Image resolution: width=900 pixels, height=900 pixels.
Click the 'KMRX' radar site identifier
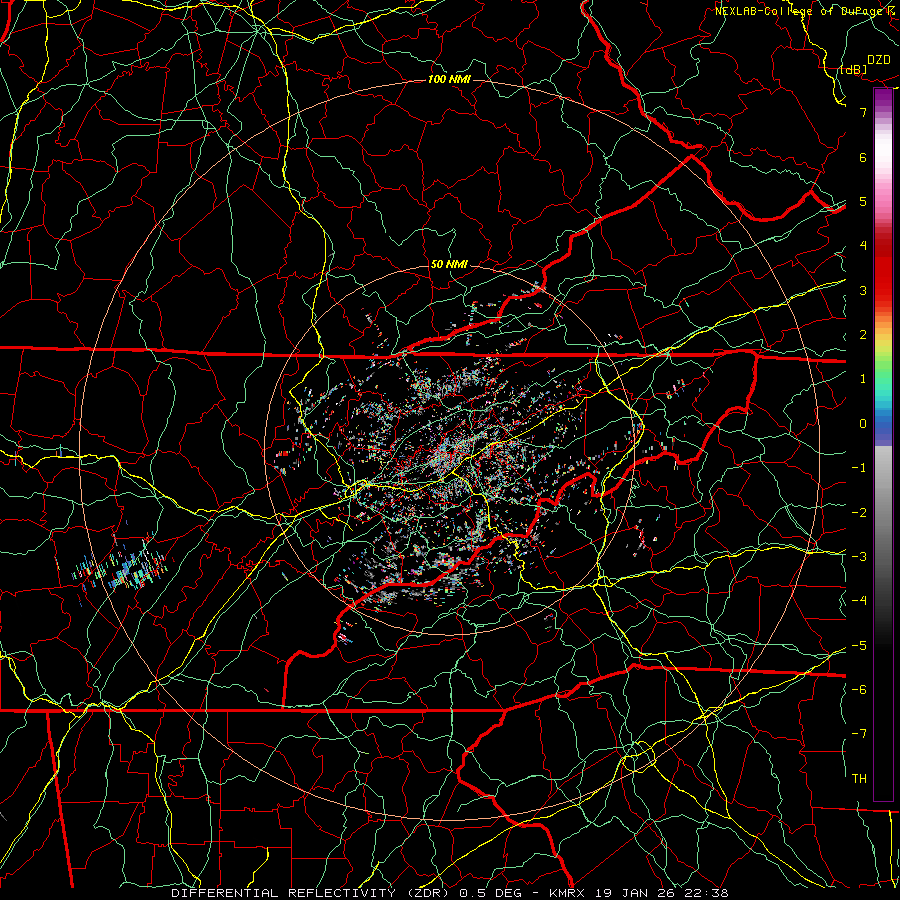(567, 893)
